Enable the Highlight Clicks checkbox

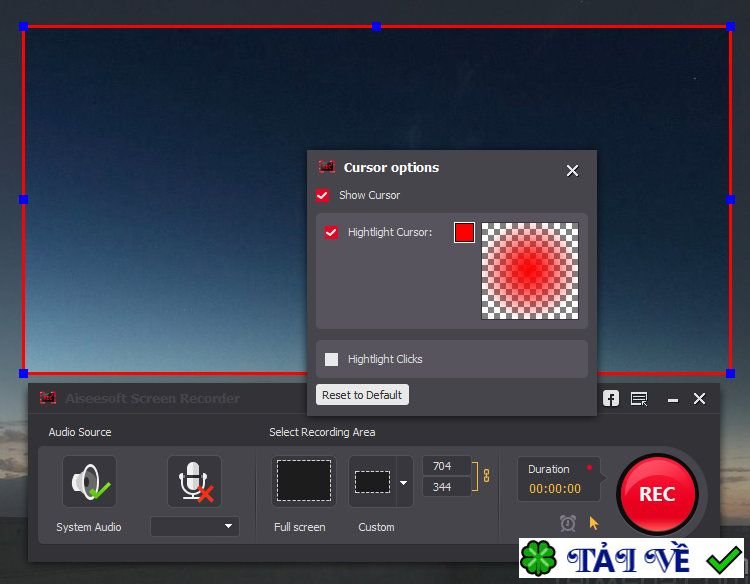click(331, 359)
